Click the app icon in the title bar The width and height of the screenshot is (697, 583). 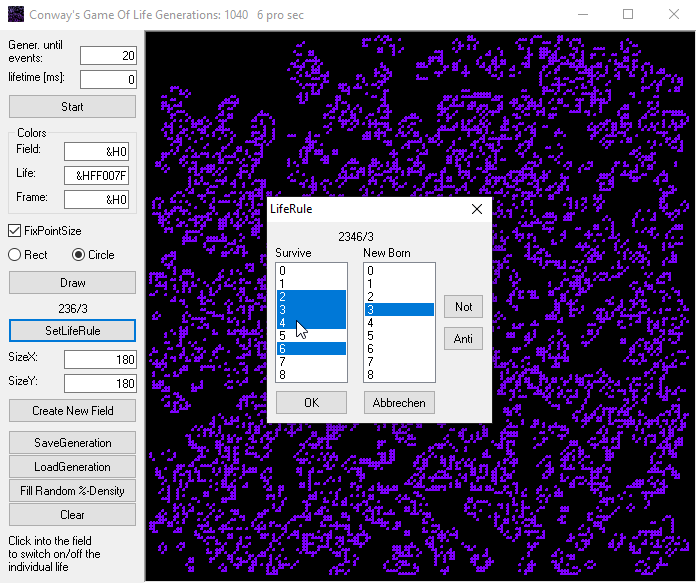pyautogui.click(x=16, y=14)
